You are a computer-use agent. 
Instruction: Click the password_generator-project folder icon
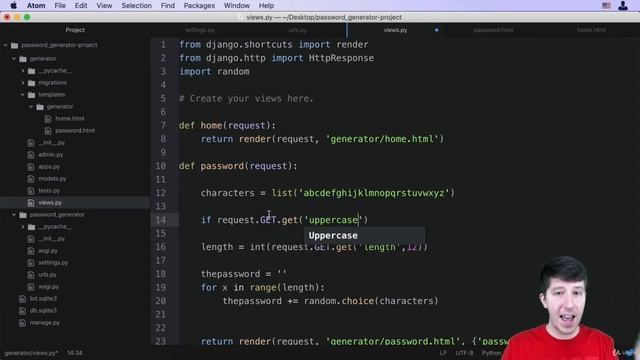click(x=15, y=45)
